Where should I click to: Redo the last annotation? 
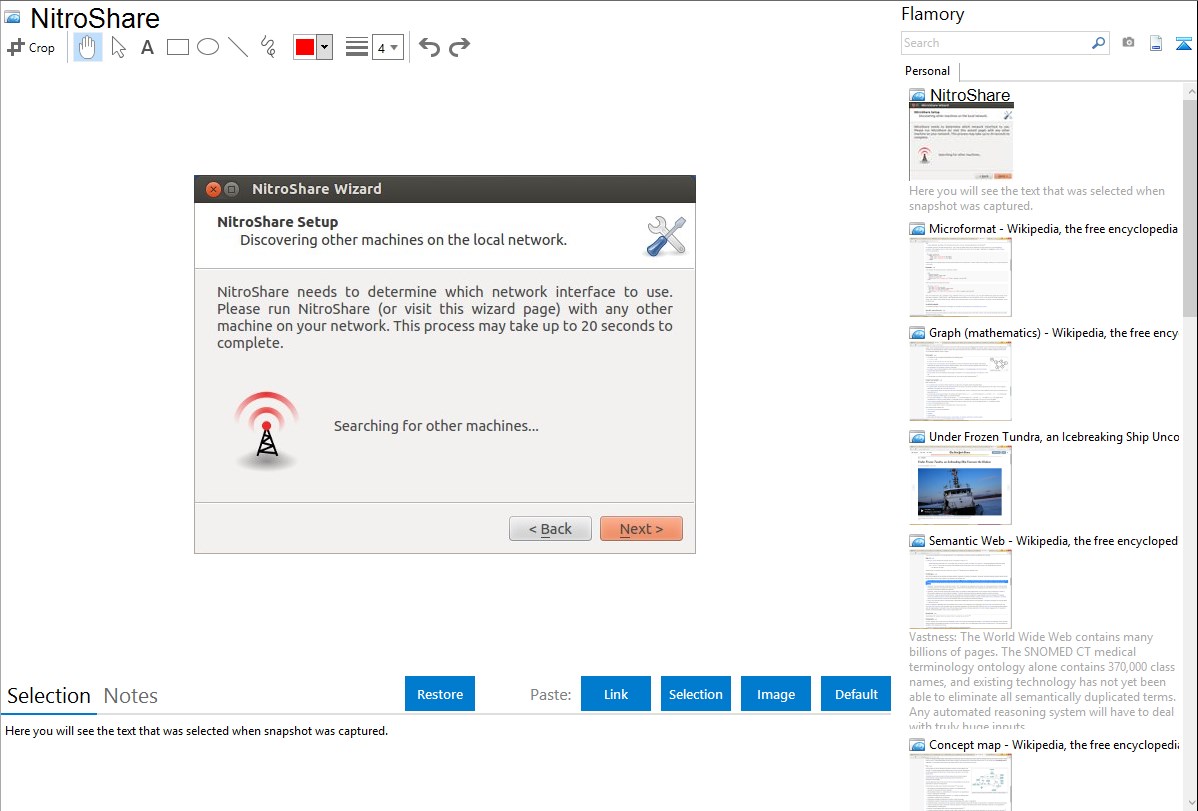coord(459,47)
